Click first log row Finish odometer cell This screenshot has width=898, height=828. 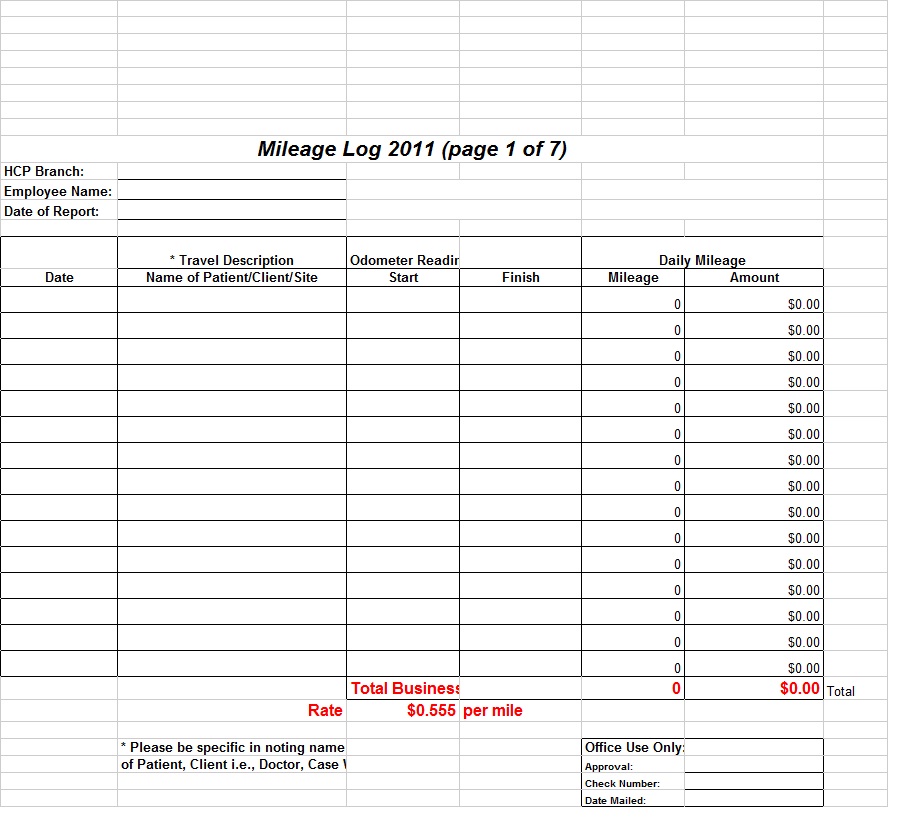click(520, 299)
